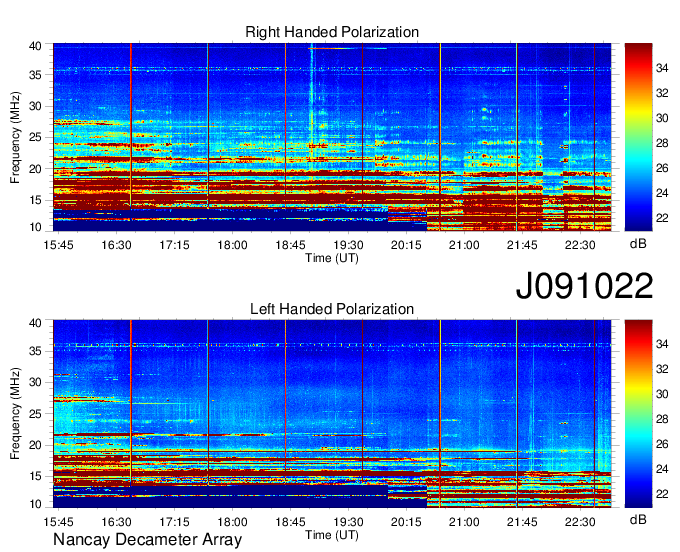Click 21:00 tick under Left Handed plot

tap(464, 521)
